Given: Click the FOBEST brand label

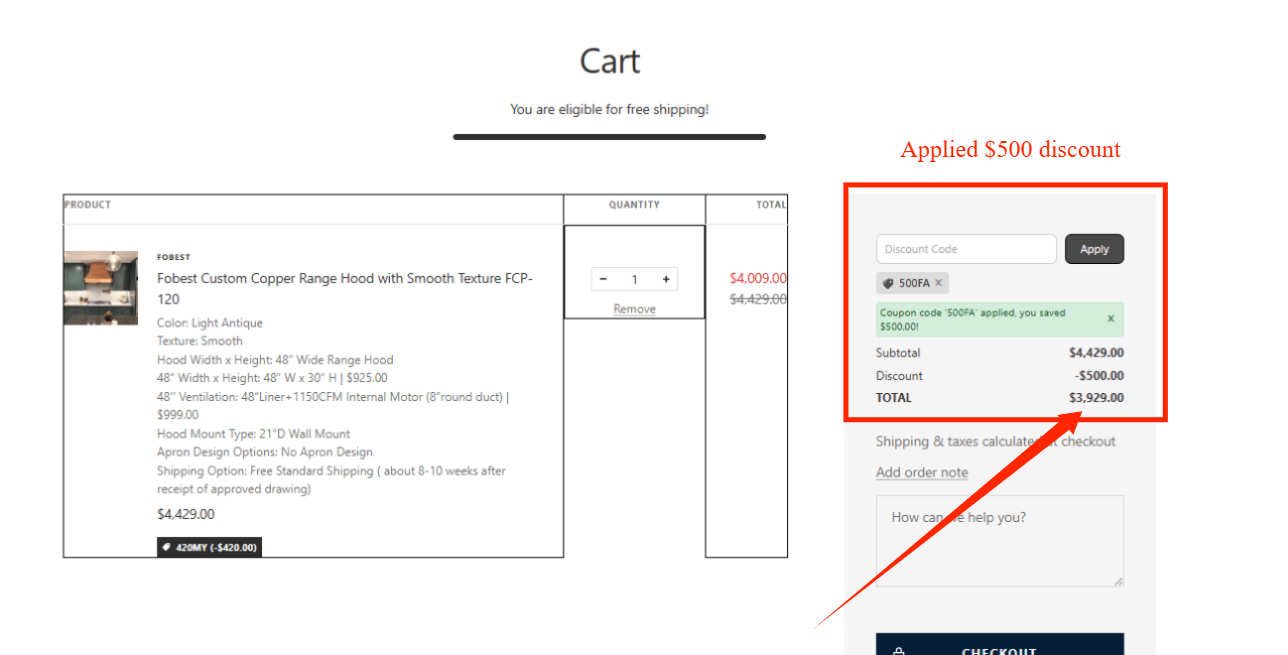Looking at the screenshot, I should (x=173, y=257).
